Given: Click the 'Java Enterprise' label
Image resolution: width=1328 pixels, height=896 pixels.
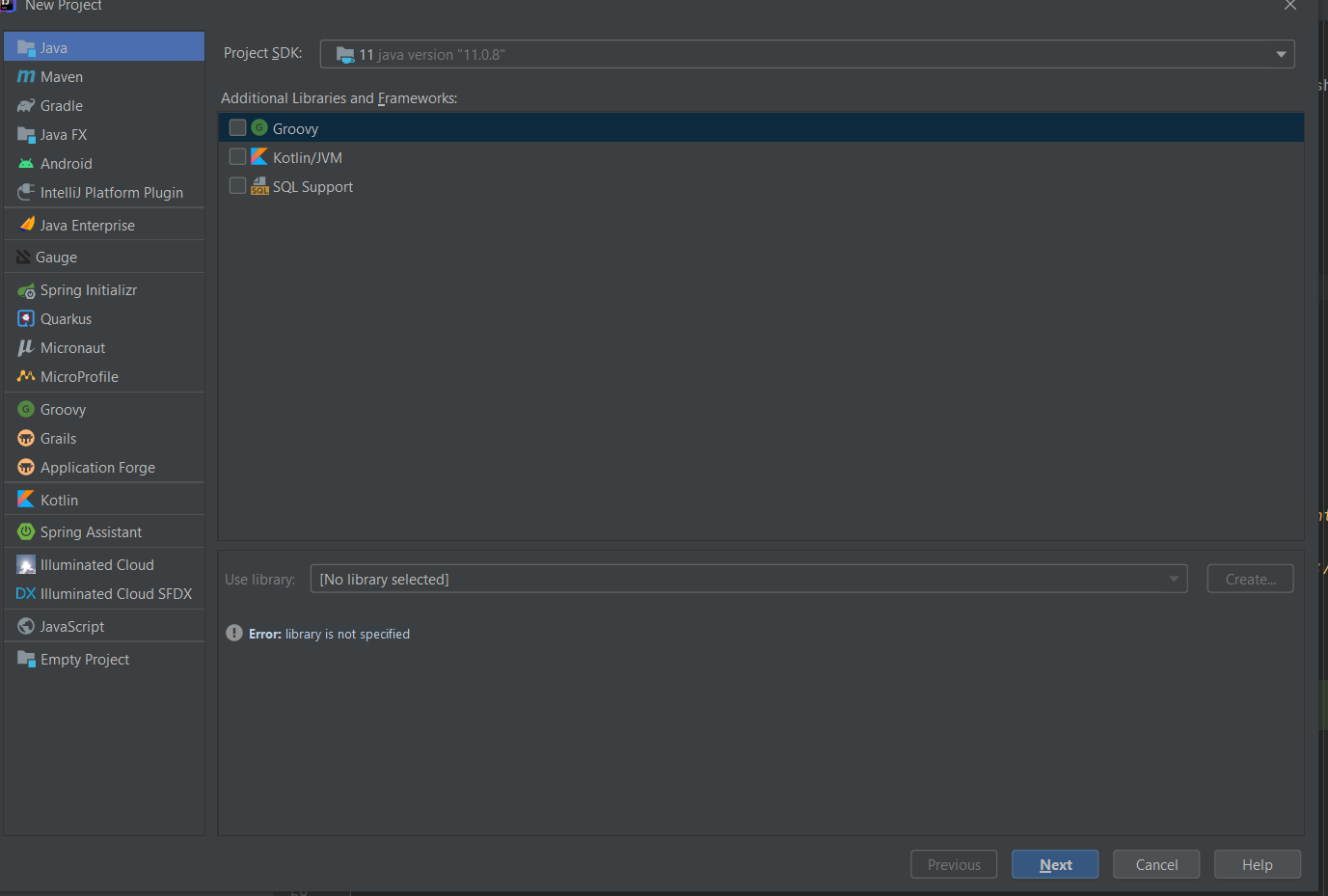Looking at the screenshot, I should (x=88, y=225).
